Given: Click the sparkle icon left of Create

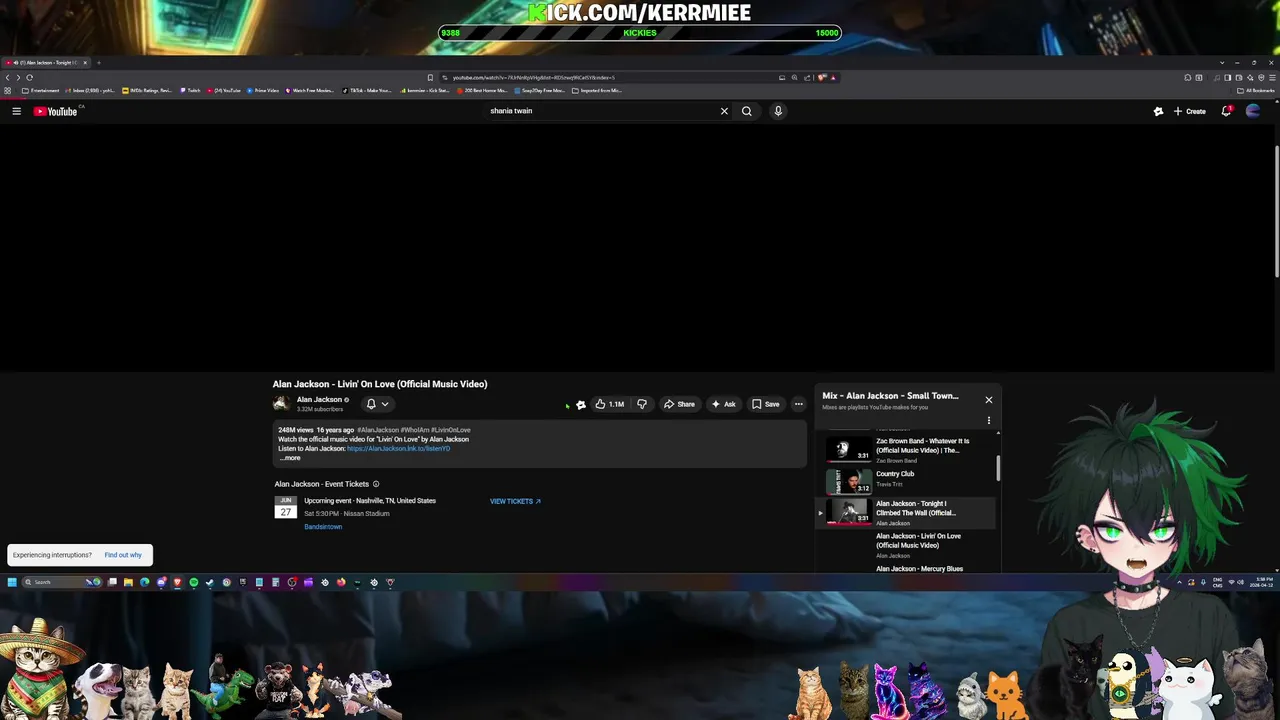Looking at the screenshot, I should click(x=1158, y=111).
